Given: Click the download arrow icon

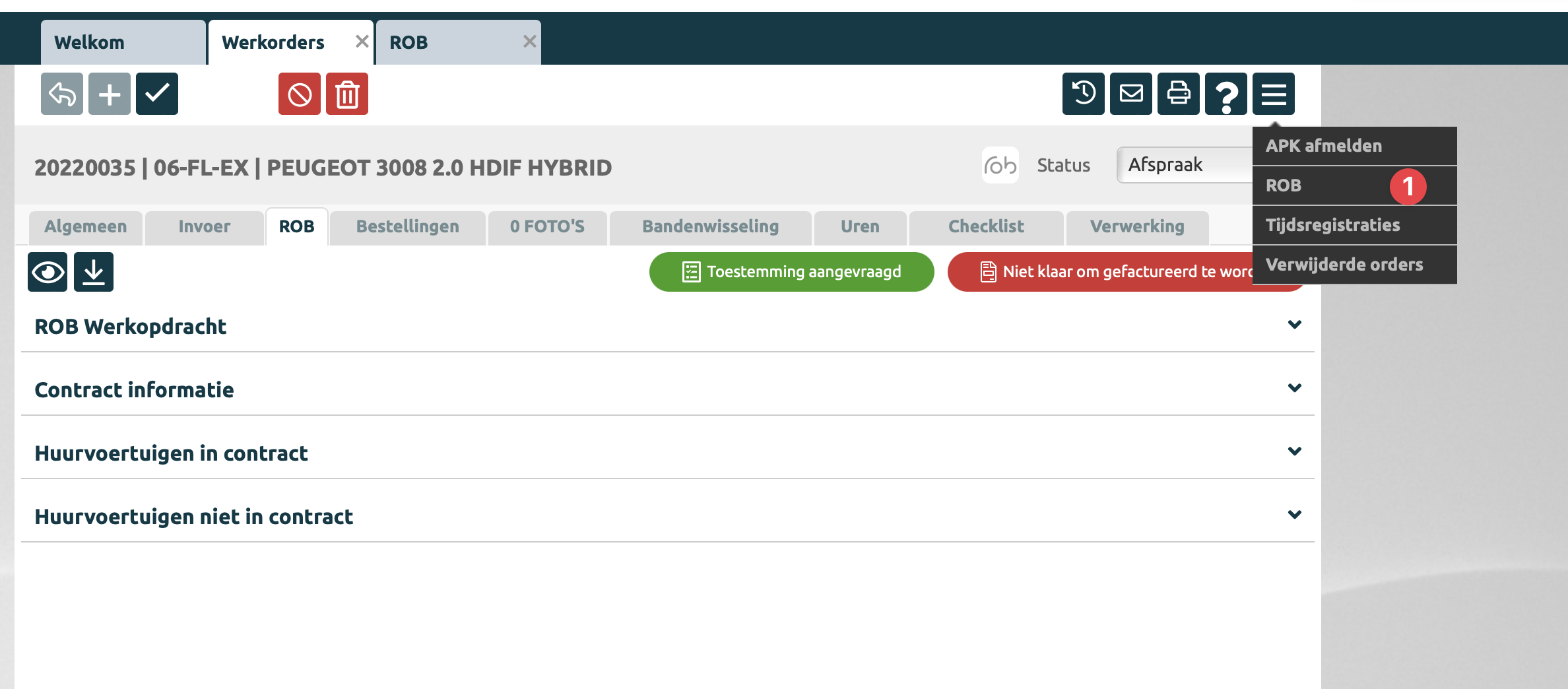Looking at the screenshot, I should pos(94,272).
